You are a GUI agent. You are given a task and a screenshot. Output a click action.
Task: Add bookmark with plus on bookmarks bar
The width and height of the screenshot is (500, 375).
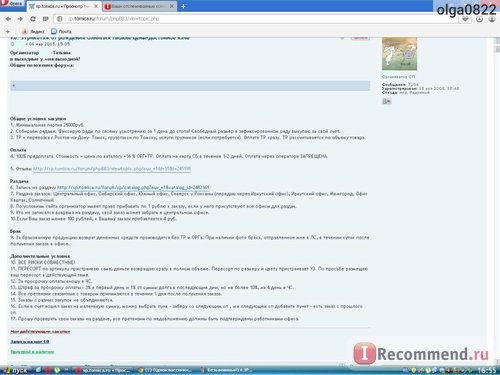click(x=8, y=32)
